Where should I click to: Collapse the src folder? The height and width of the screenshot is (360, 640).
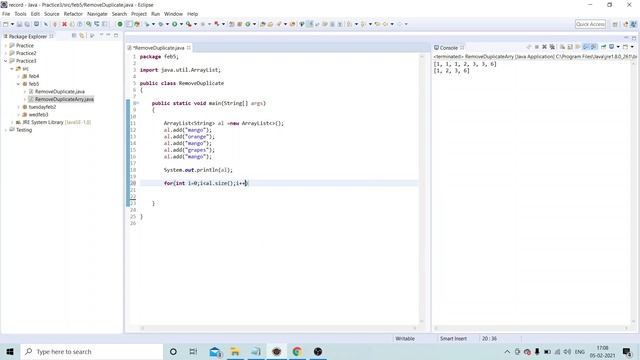tap(12, 69)
